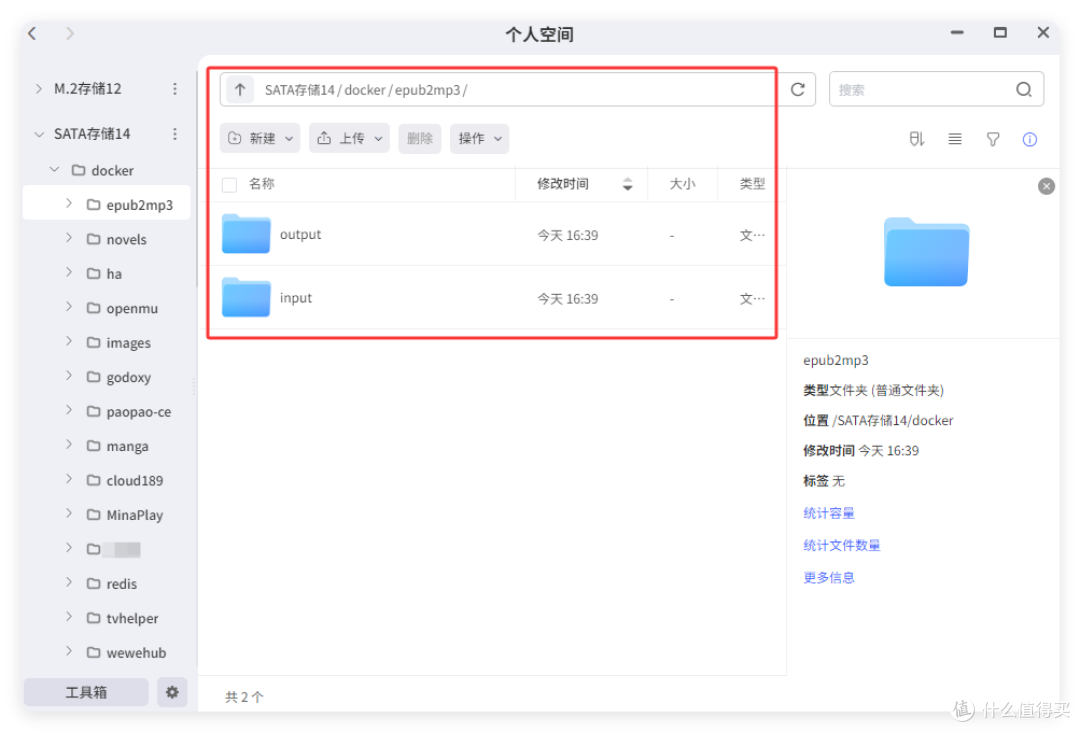Expand the images folder node
Image resolution: width=1080 pixels, height=732 pixels.
click(x=69, y=342)
